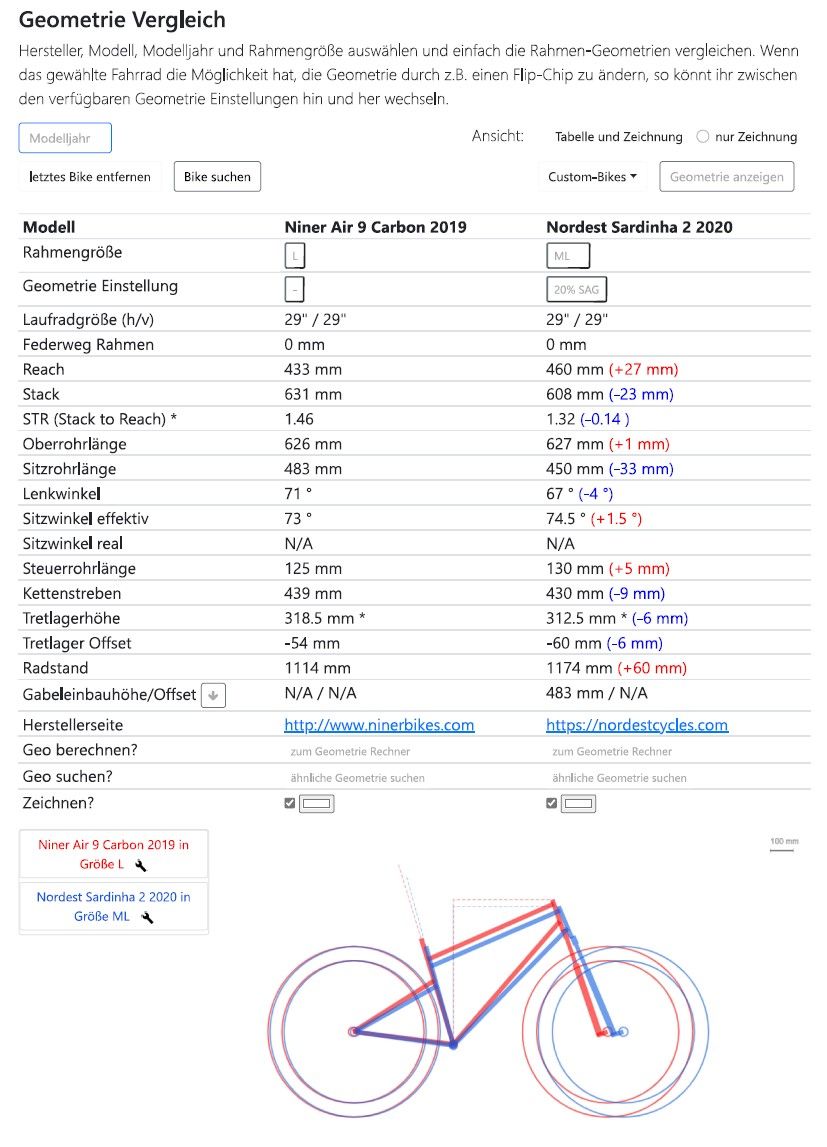Open the drawing color swatch for Niner Air 9

[317, 803]
